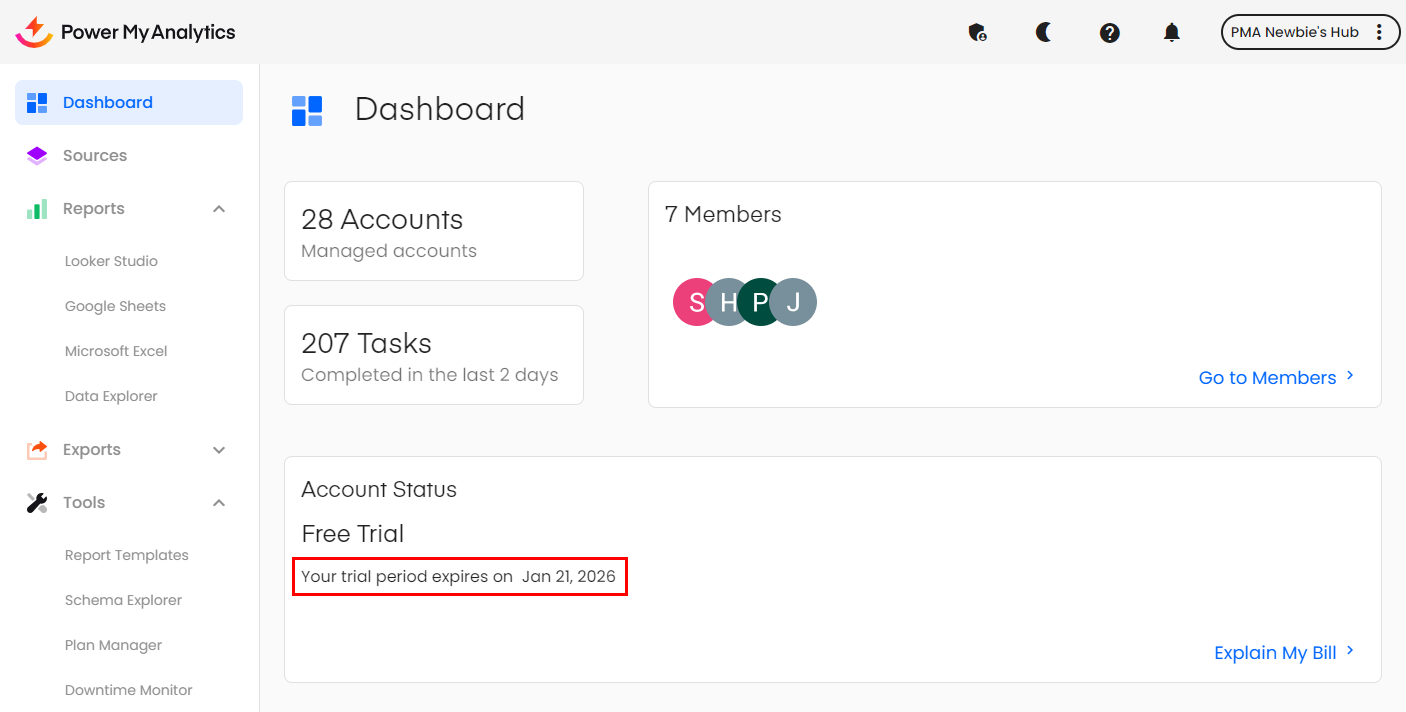Click the Tools wrench icon
1406x712 pixels.
37,503
